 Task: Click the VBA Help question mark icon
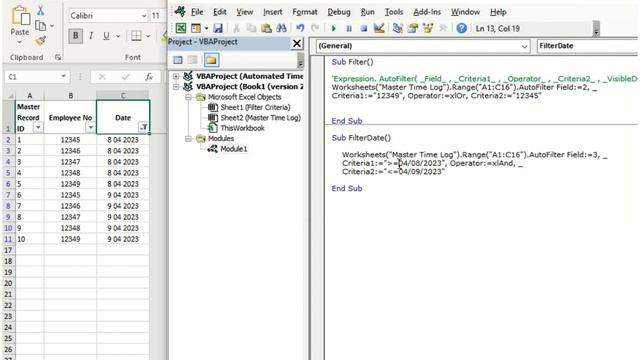click(461, 28)
